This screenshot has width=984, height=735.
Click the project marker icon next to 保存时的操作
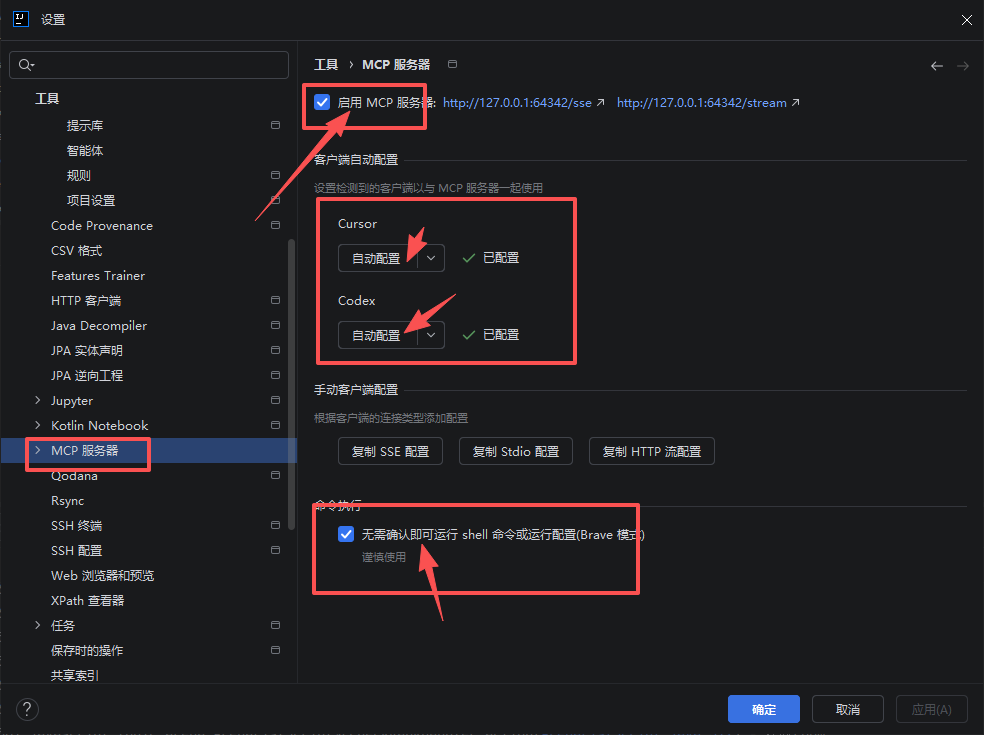coord(275,650)
